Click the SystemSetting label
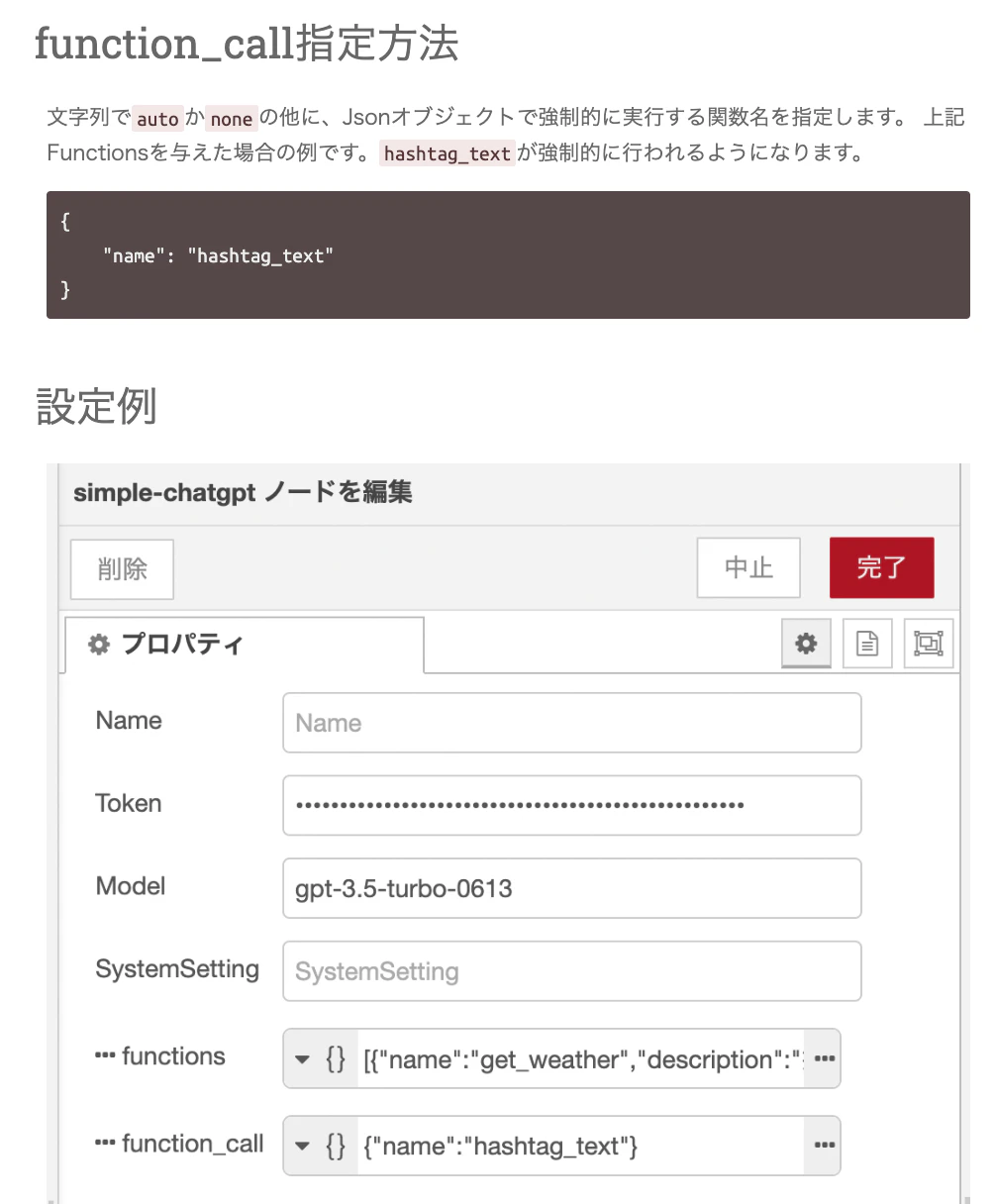This screenshot has height=1204, width=996. pyautogui.click(x=177, y=969)
